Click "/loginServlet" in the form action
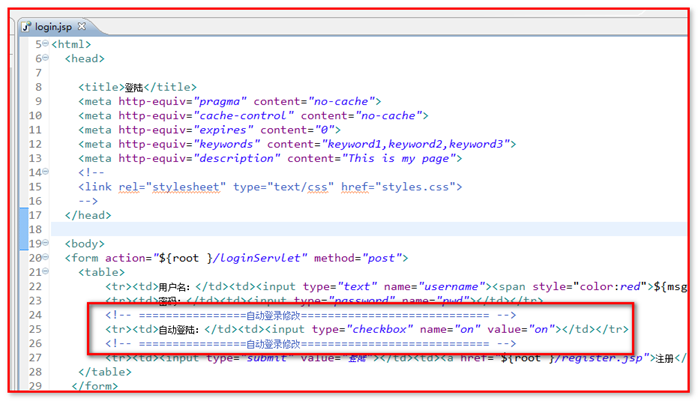Image resolution: width=698 pixels, height=401 pixels. click(x=257, y=258)
